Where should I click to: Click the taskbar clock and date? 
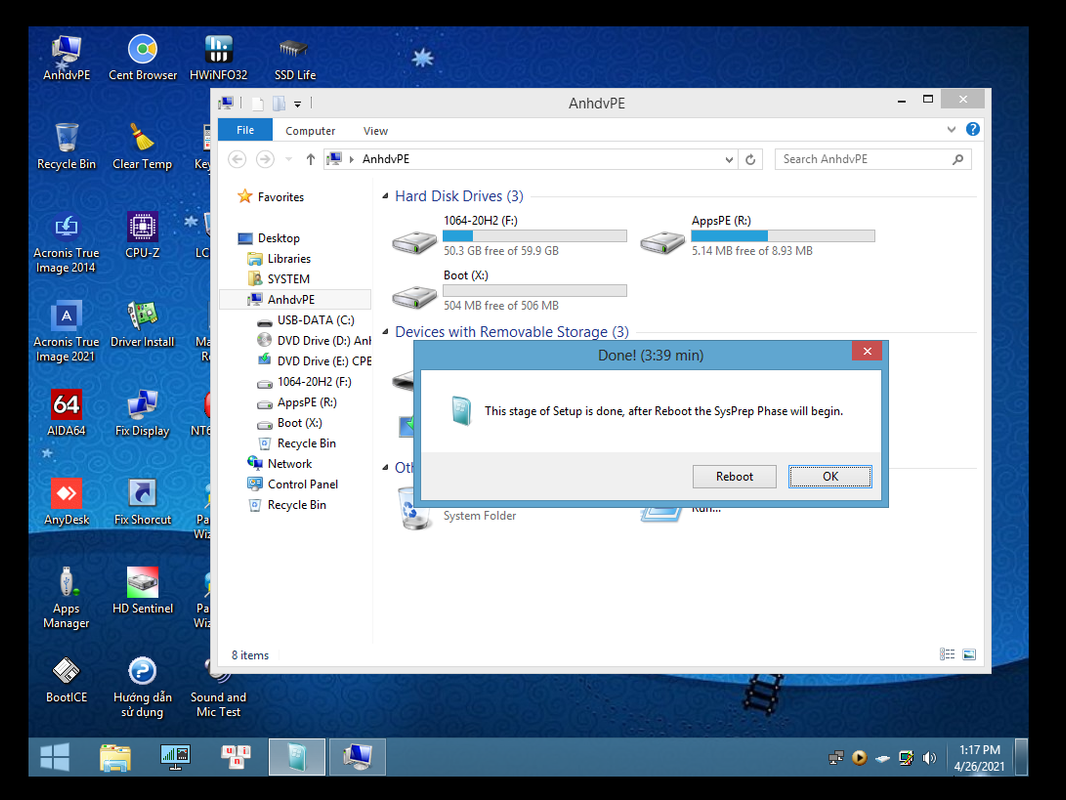[x=979, y=758]
